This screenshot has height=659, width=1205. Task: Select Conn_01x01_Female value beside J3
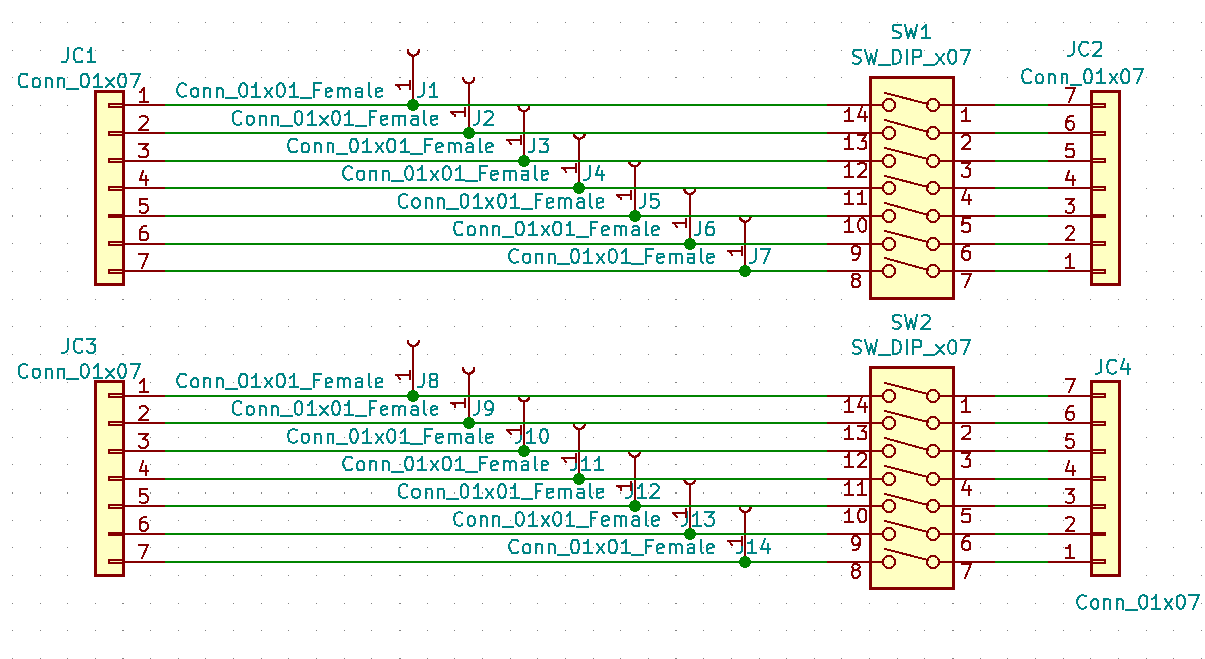click(x=391, y=146)
